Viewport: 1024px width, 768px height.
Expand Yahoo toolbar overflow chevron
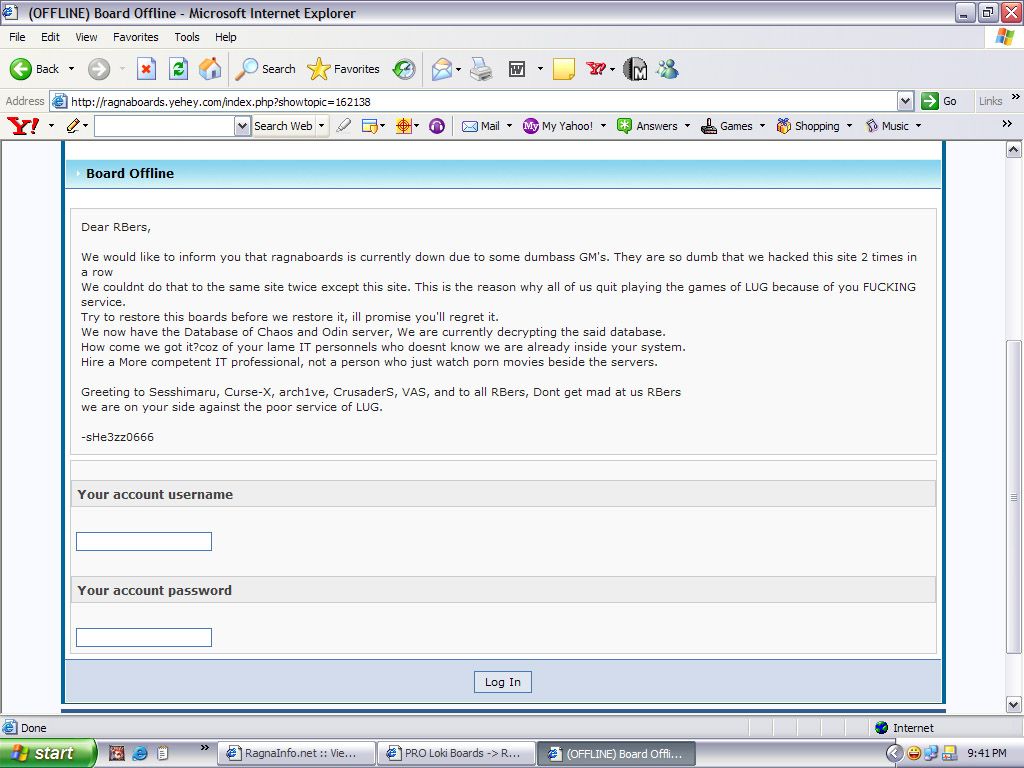[x=1006, y=123]
